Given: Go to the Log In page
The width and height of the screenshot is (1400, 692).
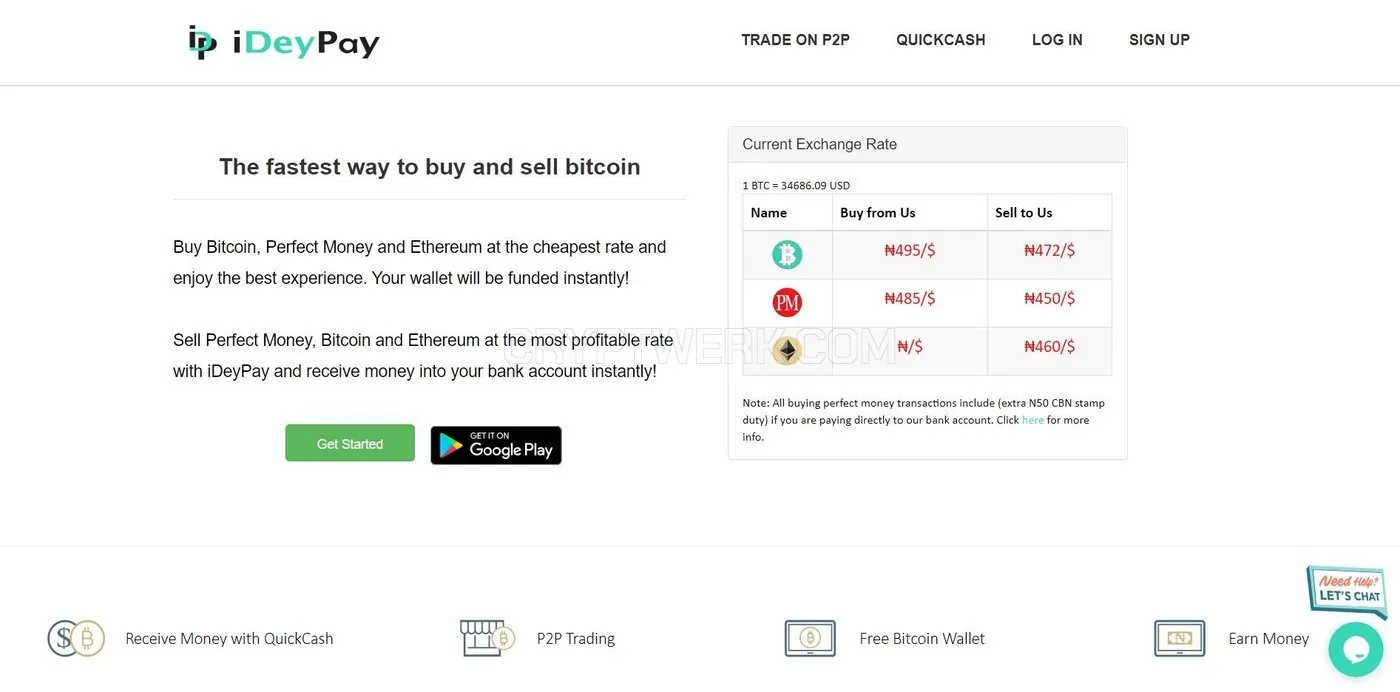Looking at the screenshot, I should click(x=1057, y=40).
